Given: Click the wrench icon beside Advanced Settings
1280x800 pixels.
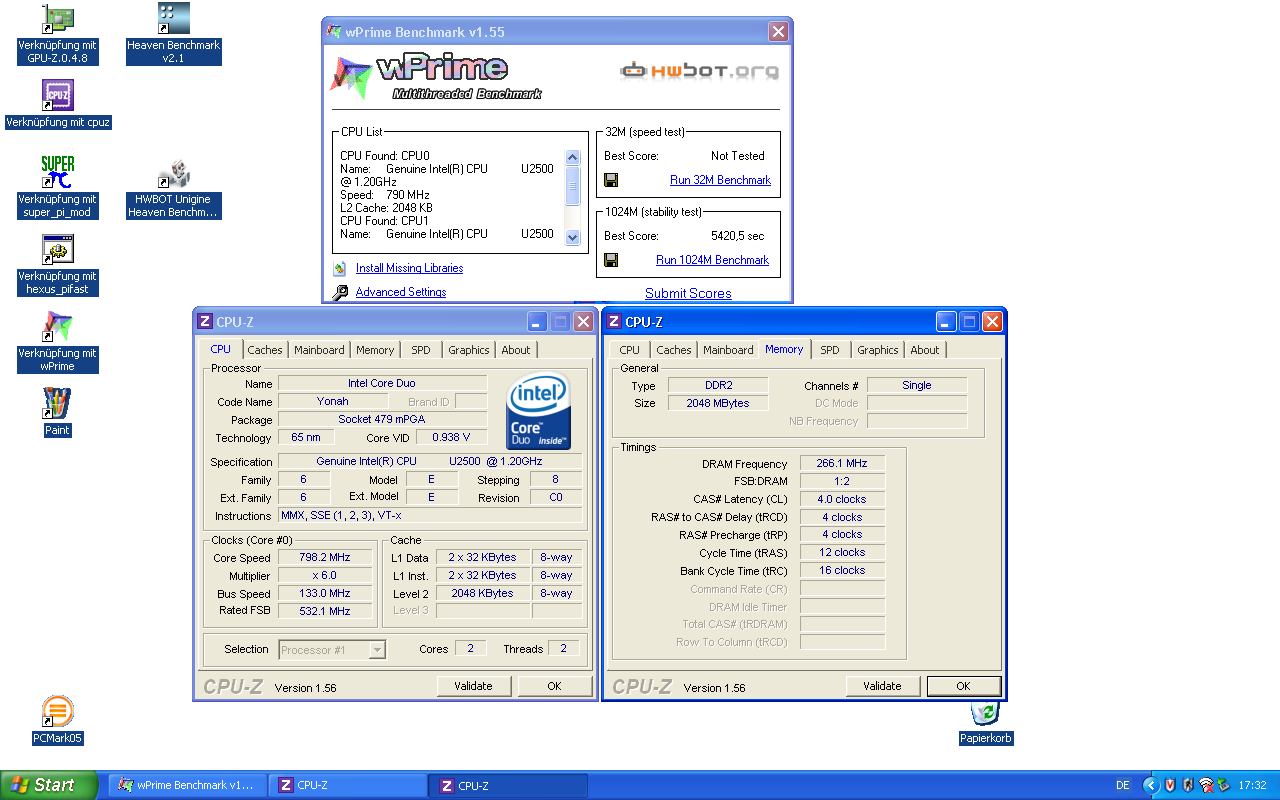Looking at the screenshot, I should (340, 292).
